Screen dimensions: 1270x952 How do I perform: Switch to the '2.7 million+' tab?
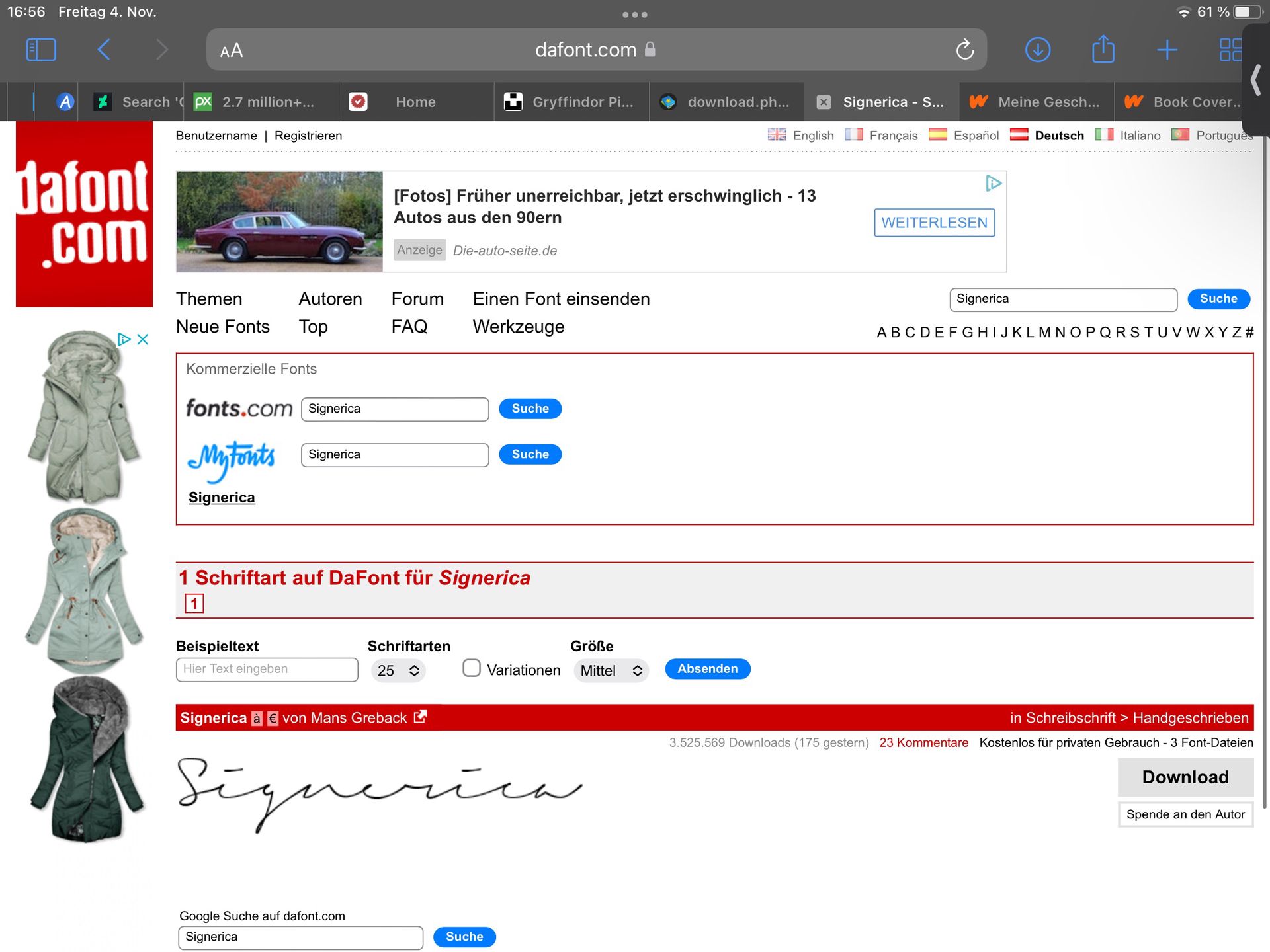point(261,102)
